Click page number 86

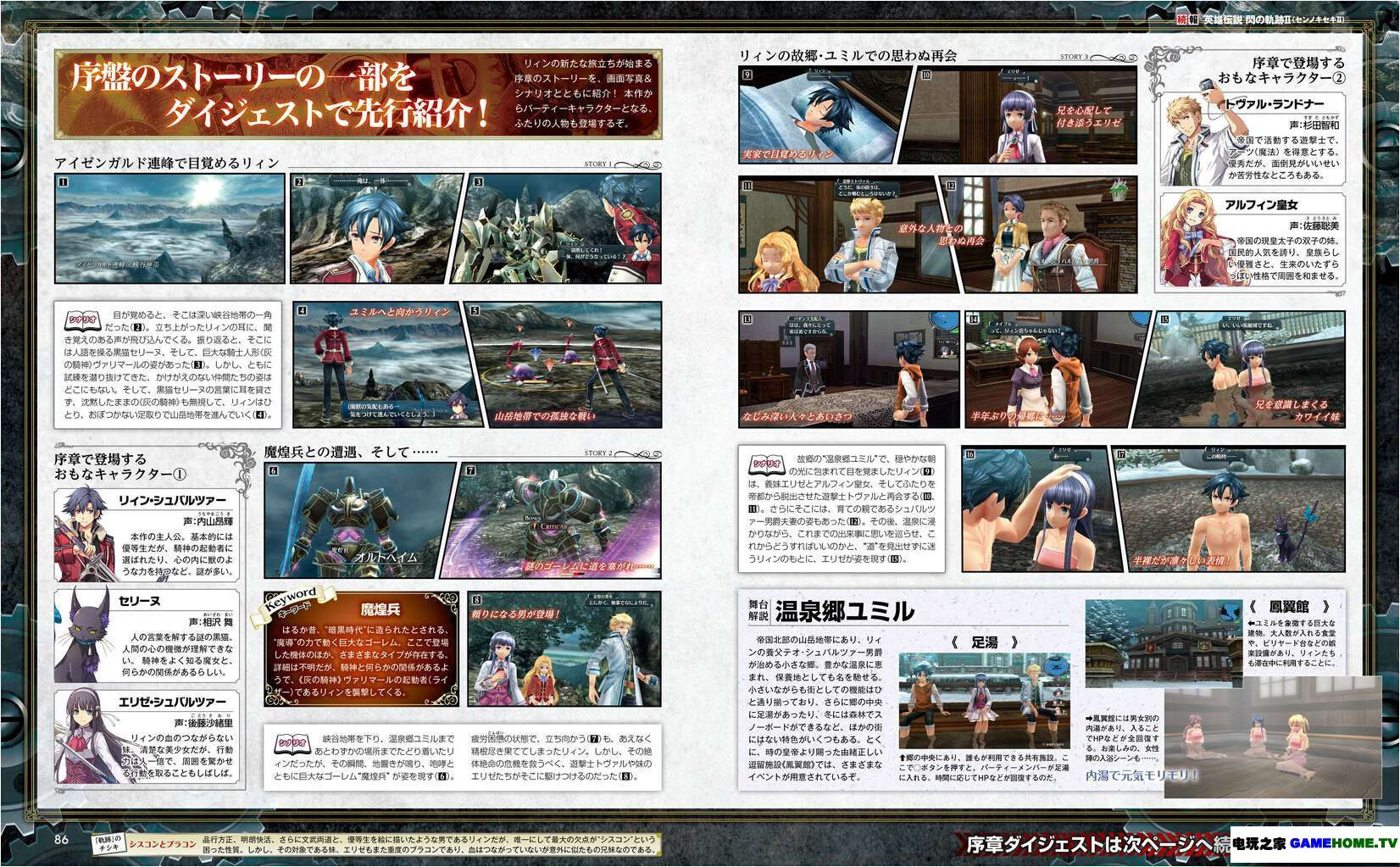(60, 840)
